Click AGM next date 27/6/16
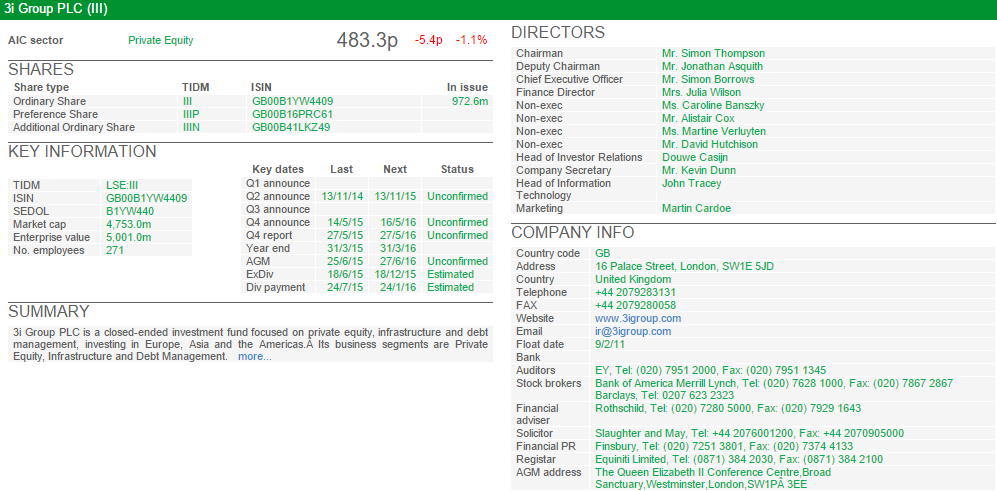 point(398,261)
